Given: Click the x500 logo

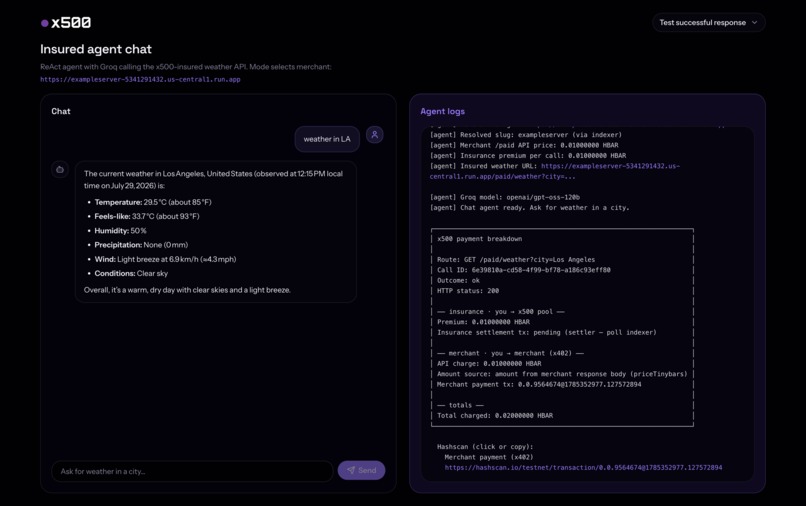Looking at the screenshot, I should [x=66, y=23].
